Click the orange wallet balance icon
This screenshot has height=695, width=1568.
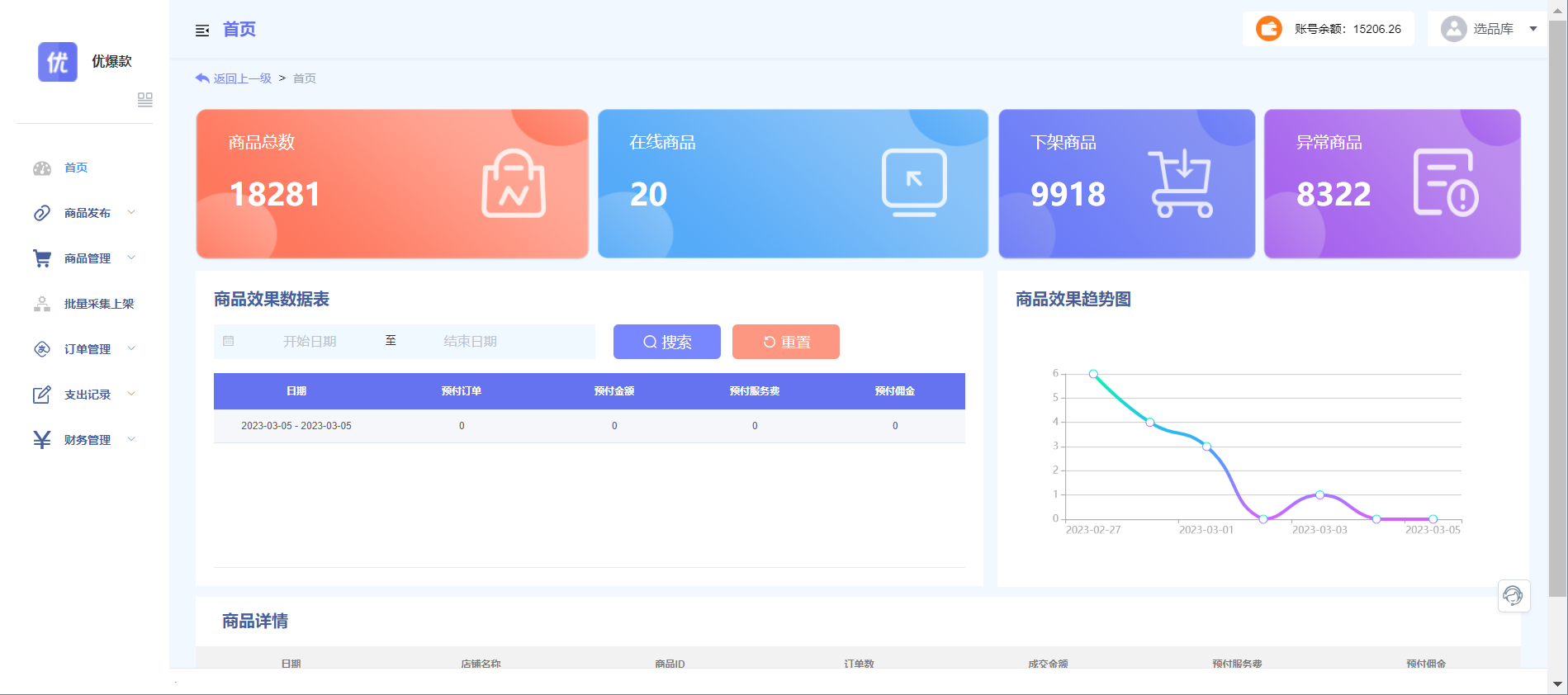1269,29
